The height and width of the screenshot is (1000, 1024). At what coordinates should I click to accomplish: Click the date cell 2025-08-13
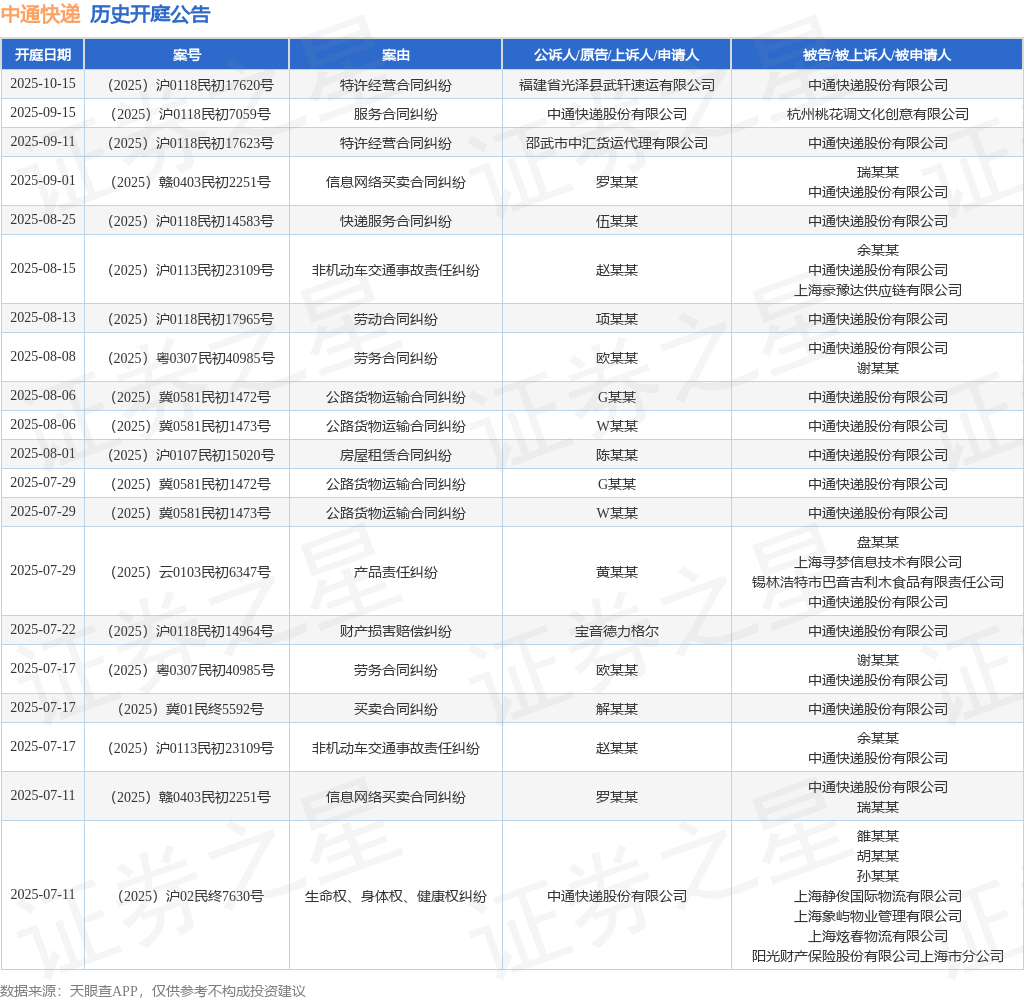(43, 317)
